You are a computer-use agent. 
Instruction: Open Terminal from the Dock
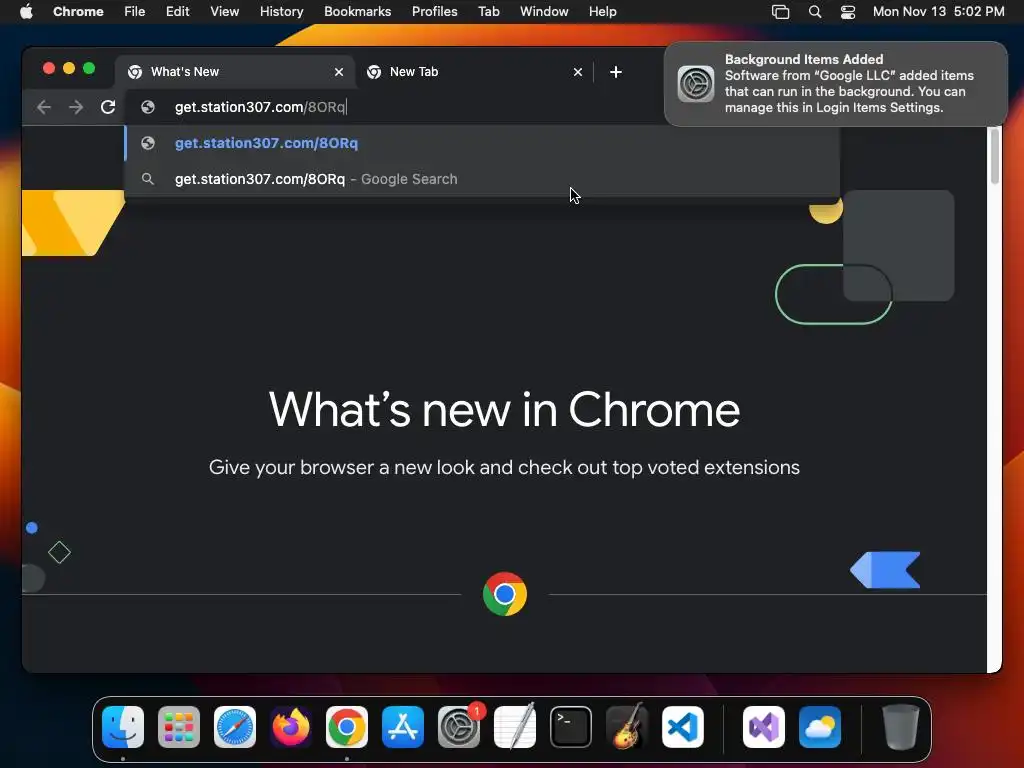click(x=571, y=727)
